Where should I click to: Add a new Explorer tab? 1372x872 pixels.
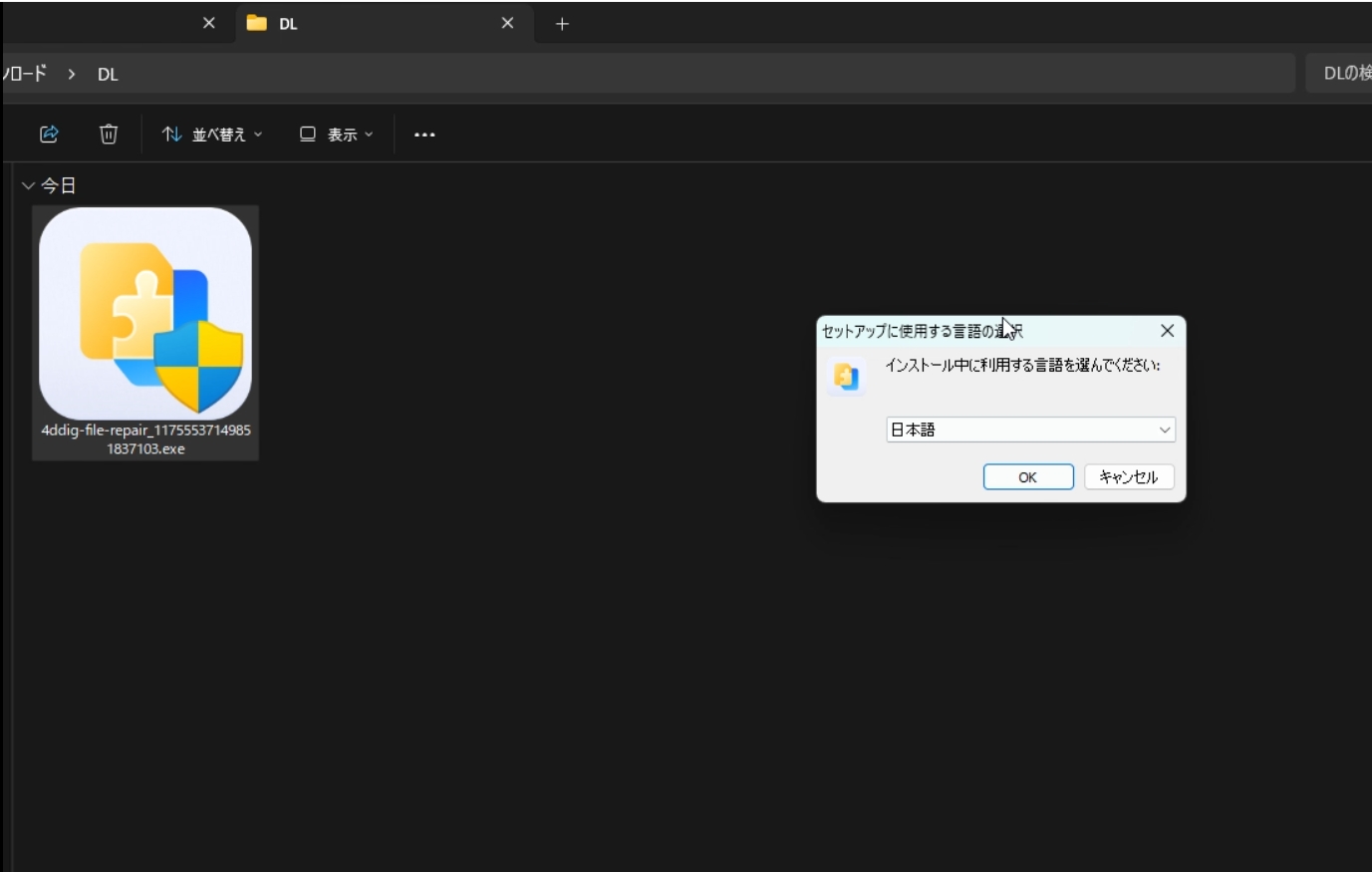pyautogui.click(x=562, y=24)
